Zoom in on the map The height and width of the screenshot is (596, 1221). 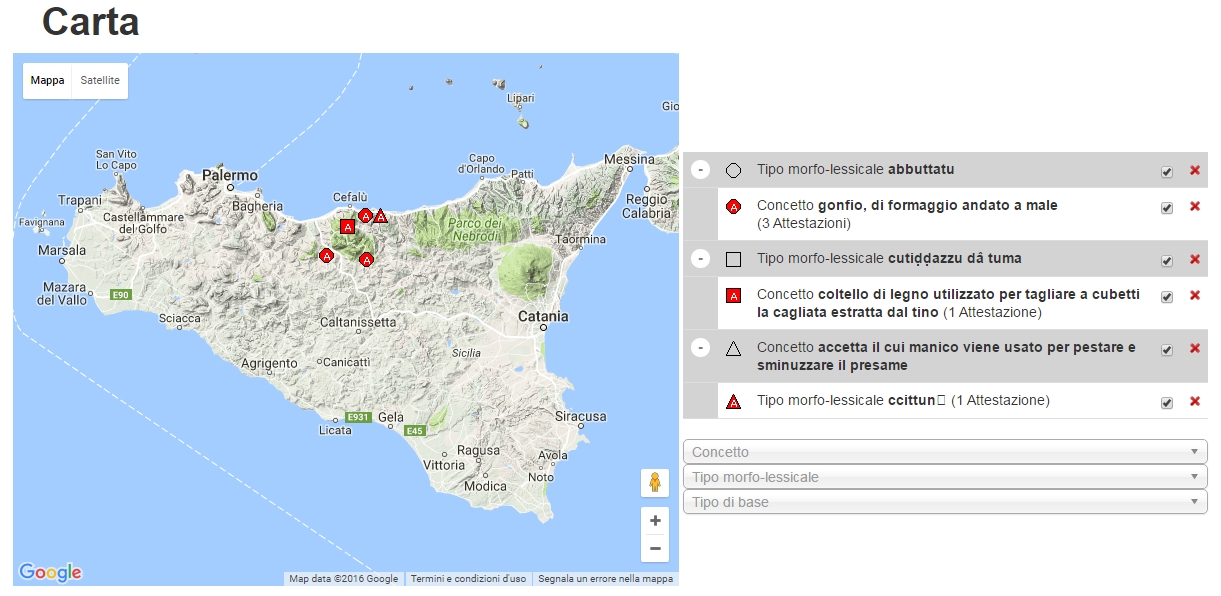[655, 521]
